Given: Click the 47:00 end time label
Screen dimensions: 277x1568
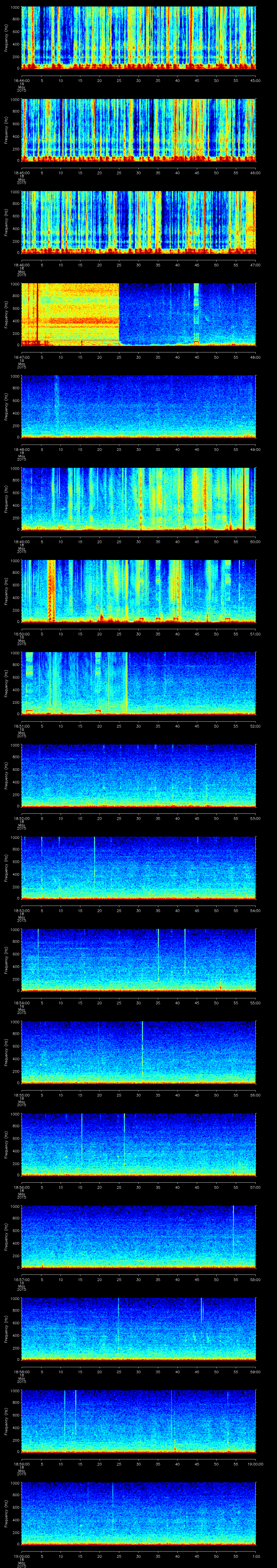Looking at the screenshot, I should [256, 265].
